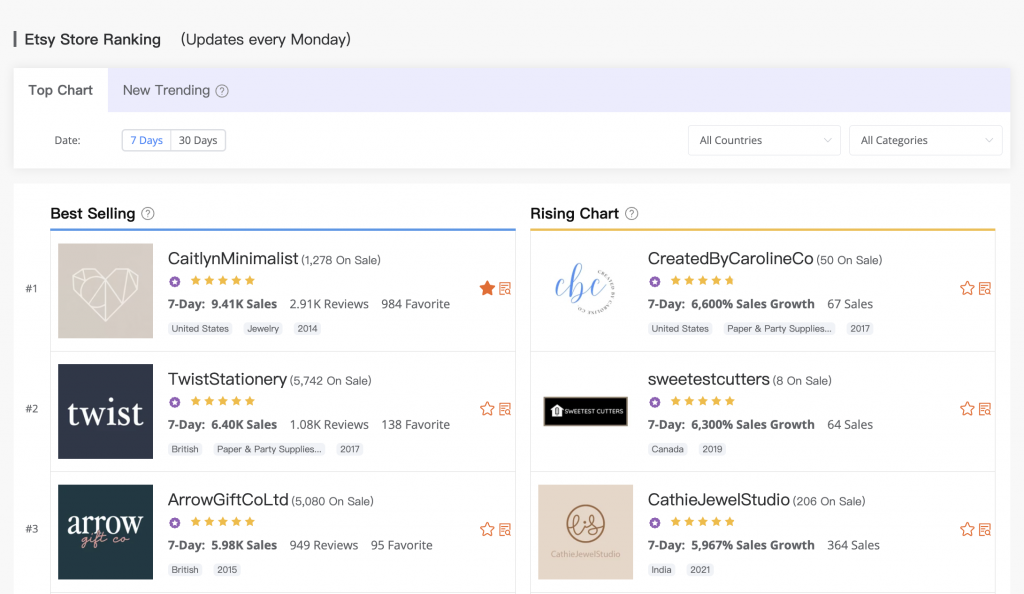Click help icon beside New Trending
The width and height of the screenshot is (1024, 594).
click(222, 91)
